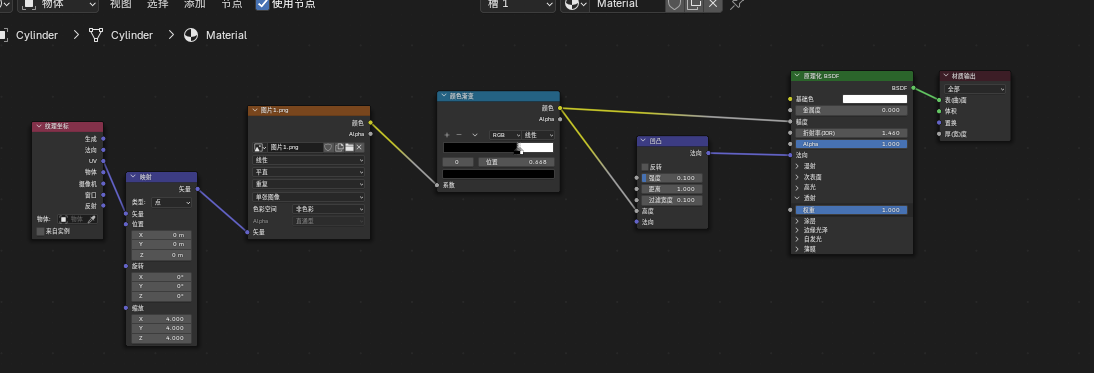Click the fake user shield icon in header
The image size is (1094, 373).
click(675, 4)
